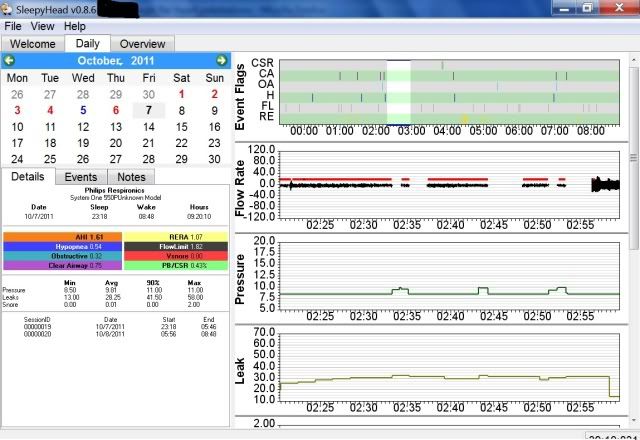Switch to the Welcome tab
This screenshot has height=440, width=640.
(x=33, y=44)
